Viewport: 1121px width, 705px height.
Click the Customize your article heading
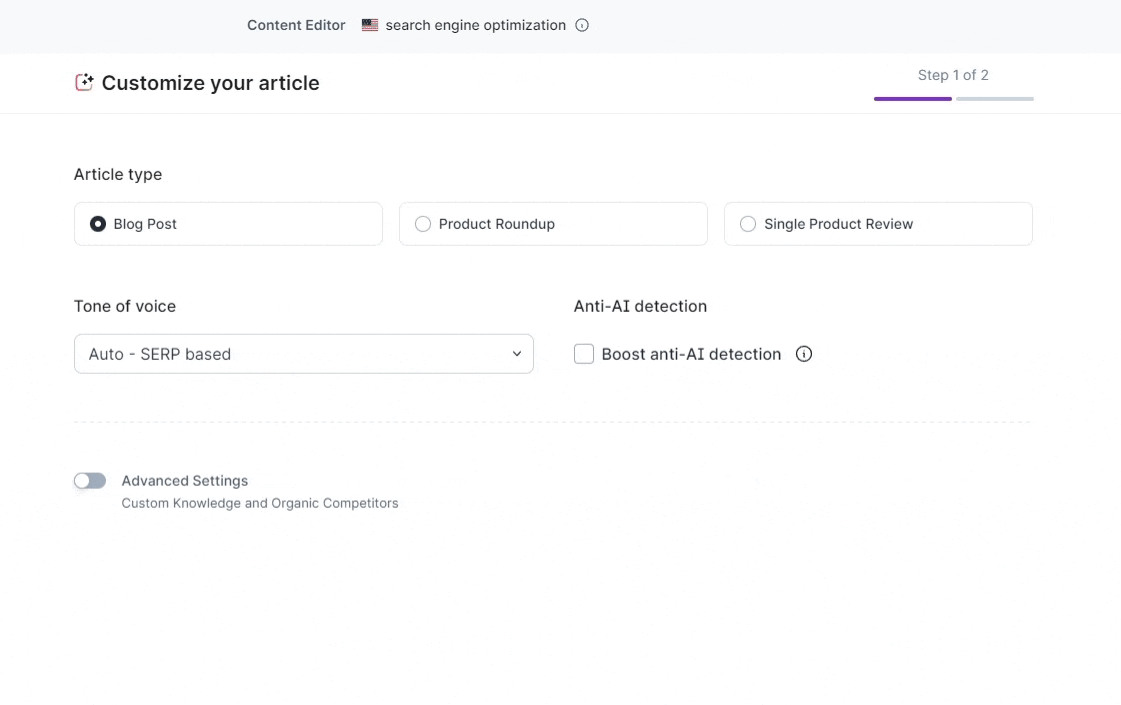(x=211, y=83)
